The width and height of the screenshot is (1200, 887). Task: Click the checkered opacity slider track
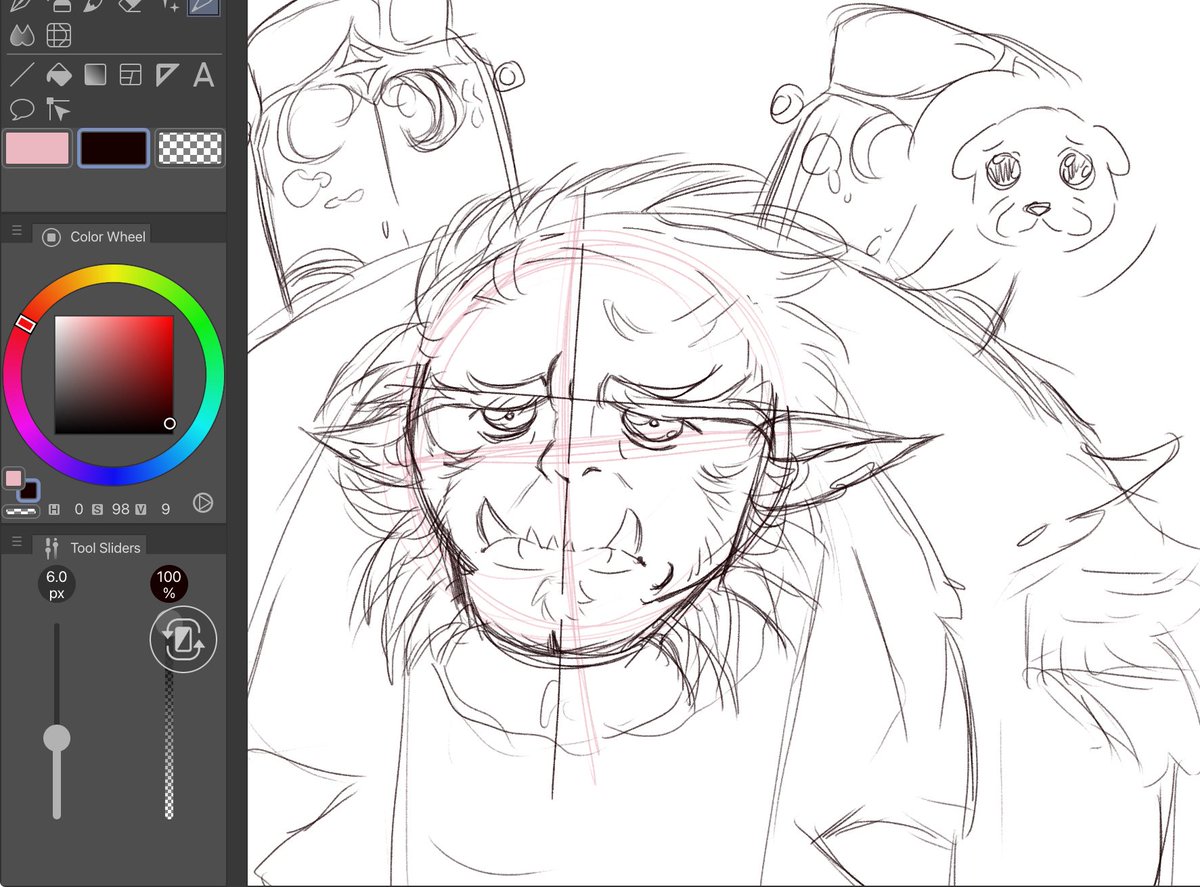pyautogui.click(x=169, y=745)
